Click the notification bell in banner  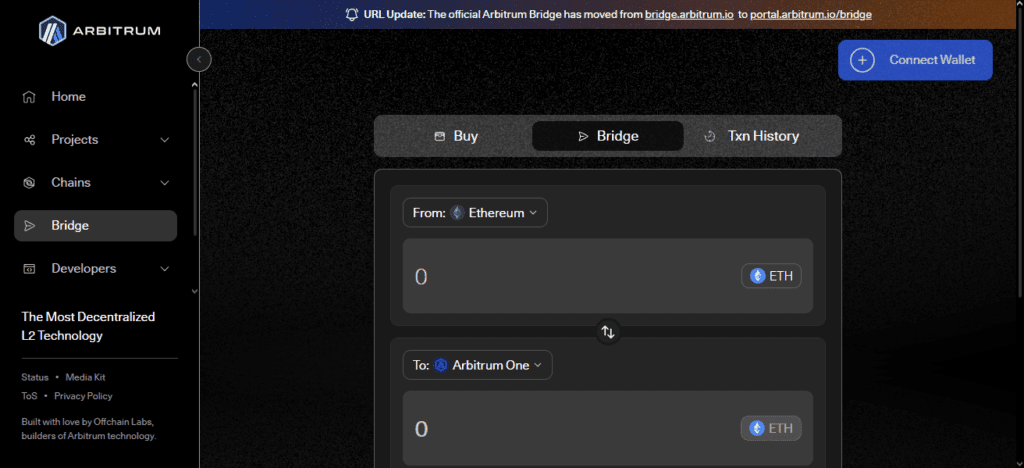point(352,15)
